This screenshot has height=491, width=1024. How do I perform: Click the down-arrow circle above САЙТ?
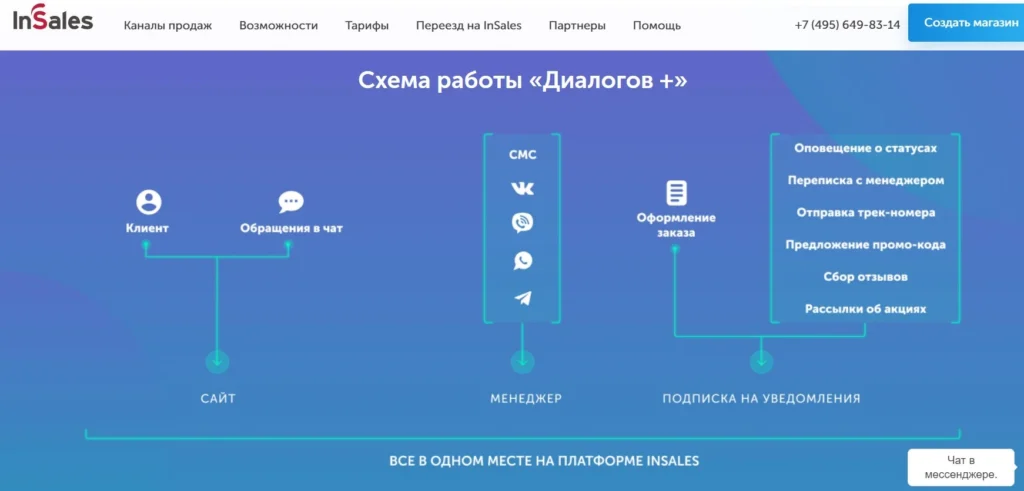[217, 360]
